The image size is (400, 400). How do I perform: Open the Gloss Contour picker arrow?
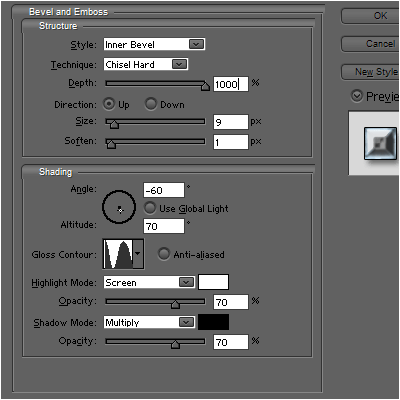pyautogui.click(x=138, y=254)
